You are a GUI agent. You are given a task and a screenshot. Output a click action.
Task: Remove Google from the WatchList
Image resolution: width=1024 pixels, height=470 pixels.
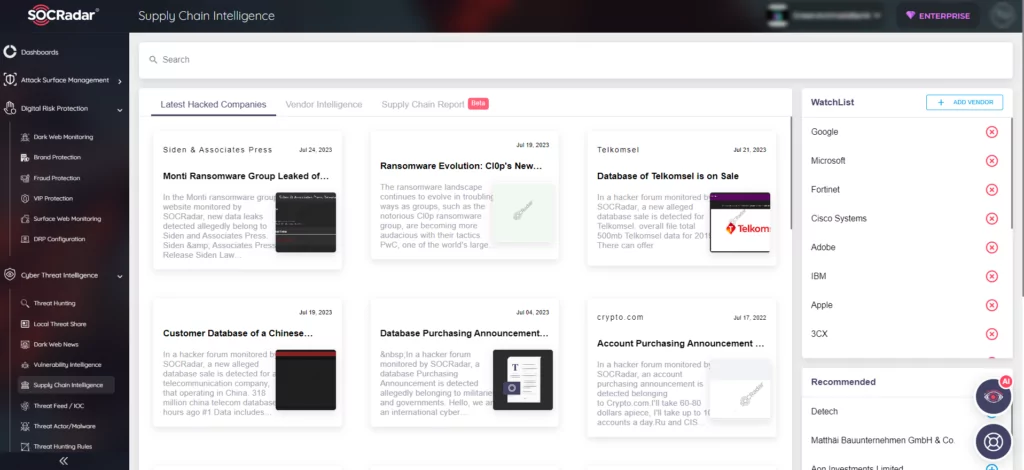991,132
